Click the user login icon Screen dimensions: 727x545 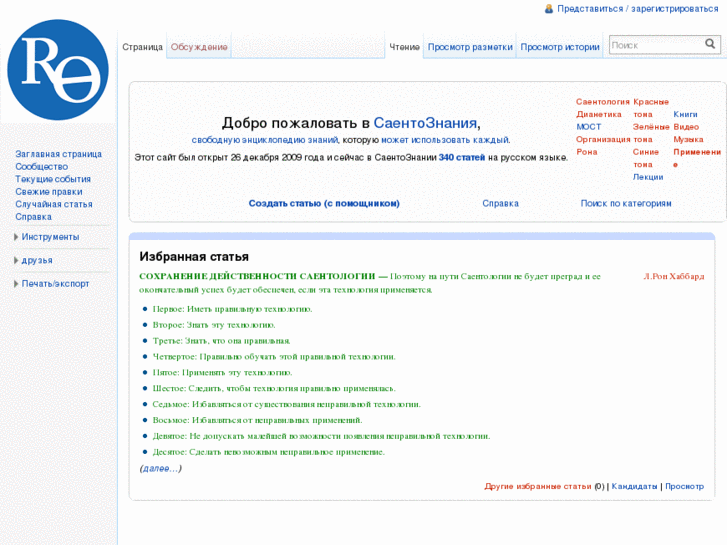pos(549,9)
